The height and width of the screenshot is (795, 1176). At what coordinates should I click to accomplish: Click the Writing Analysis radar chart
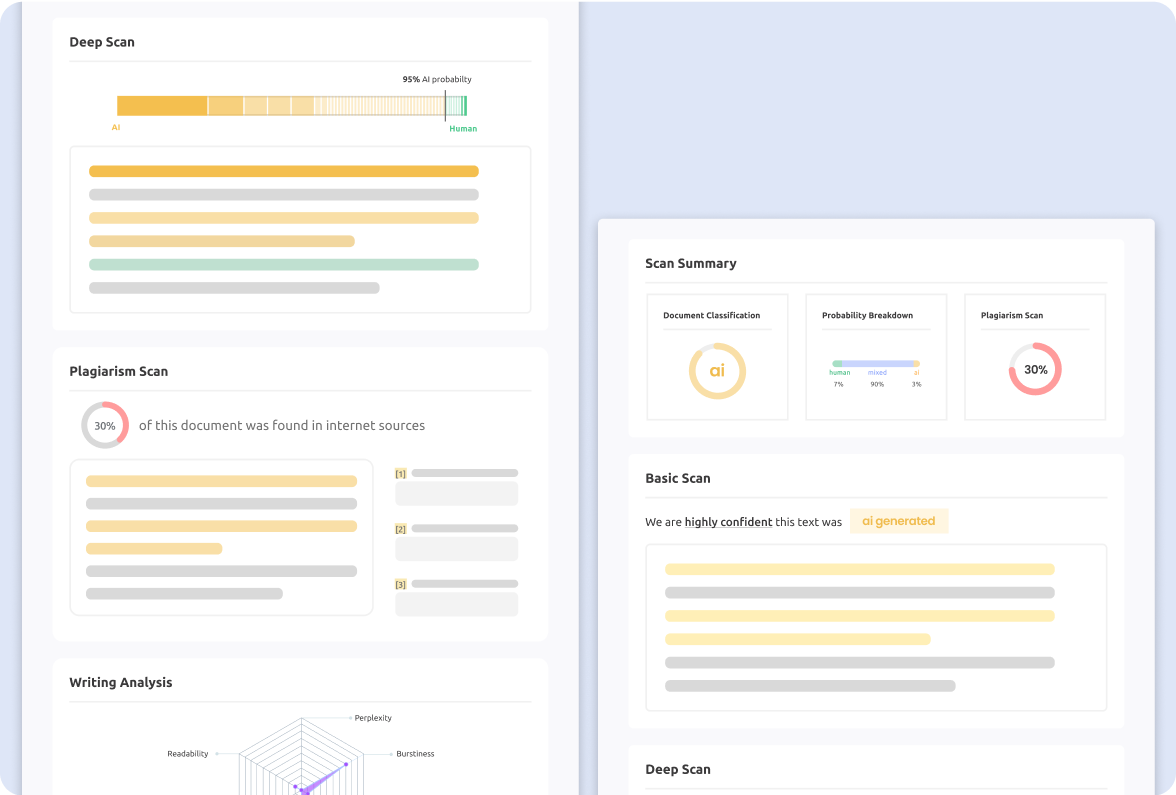[x=302, y=756]
